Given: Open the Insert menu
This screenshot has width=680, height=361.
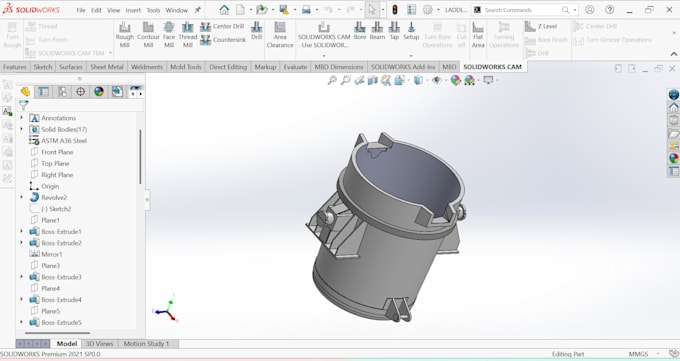Looking at the screenshot, I should [133, 10].
